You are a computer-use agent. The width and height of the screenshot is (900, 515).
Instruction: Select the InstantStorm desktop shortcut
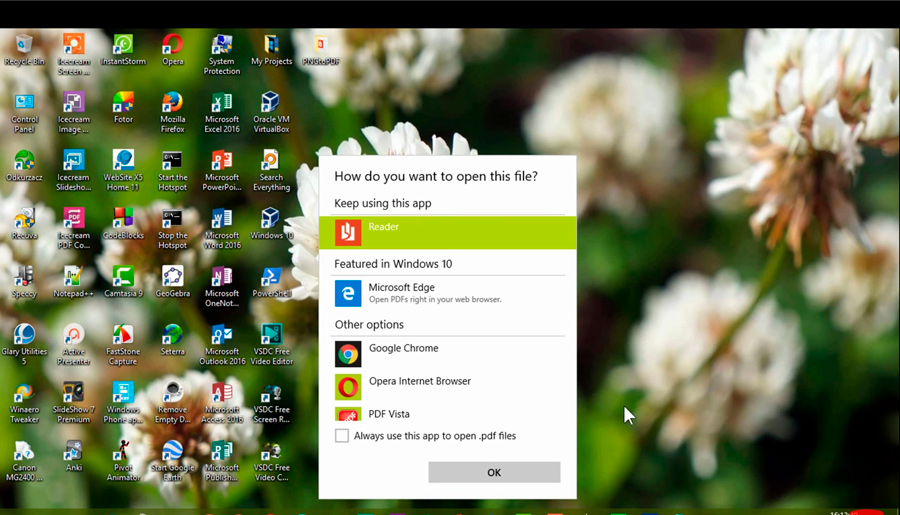tap(123, 49)
